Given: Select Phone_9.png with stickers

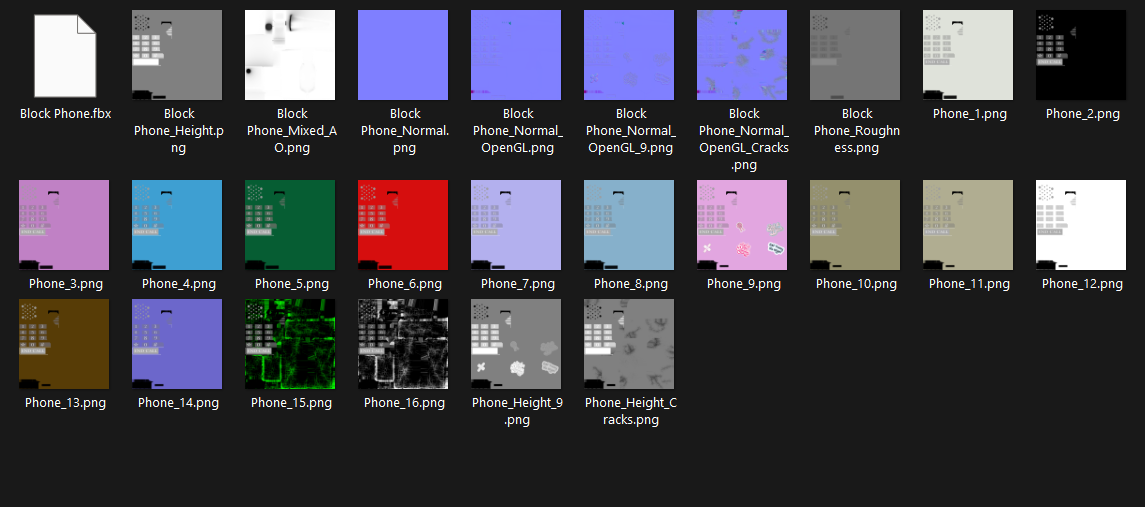Looking at the screenshot, I should (742, 225).
